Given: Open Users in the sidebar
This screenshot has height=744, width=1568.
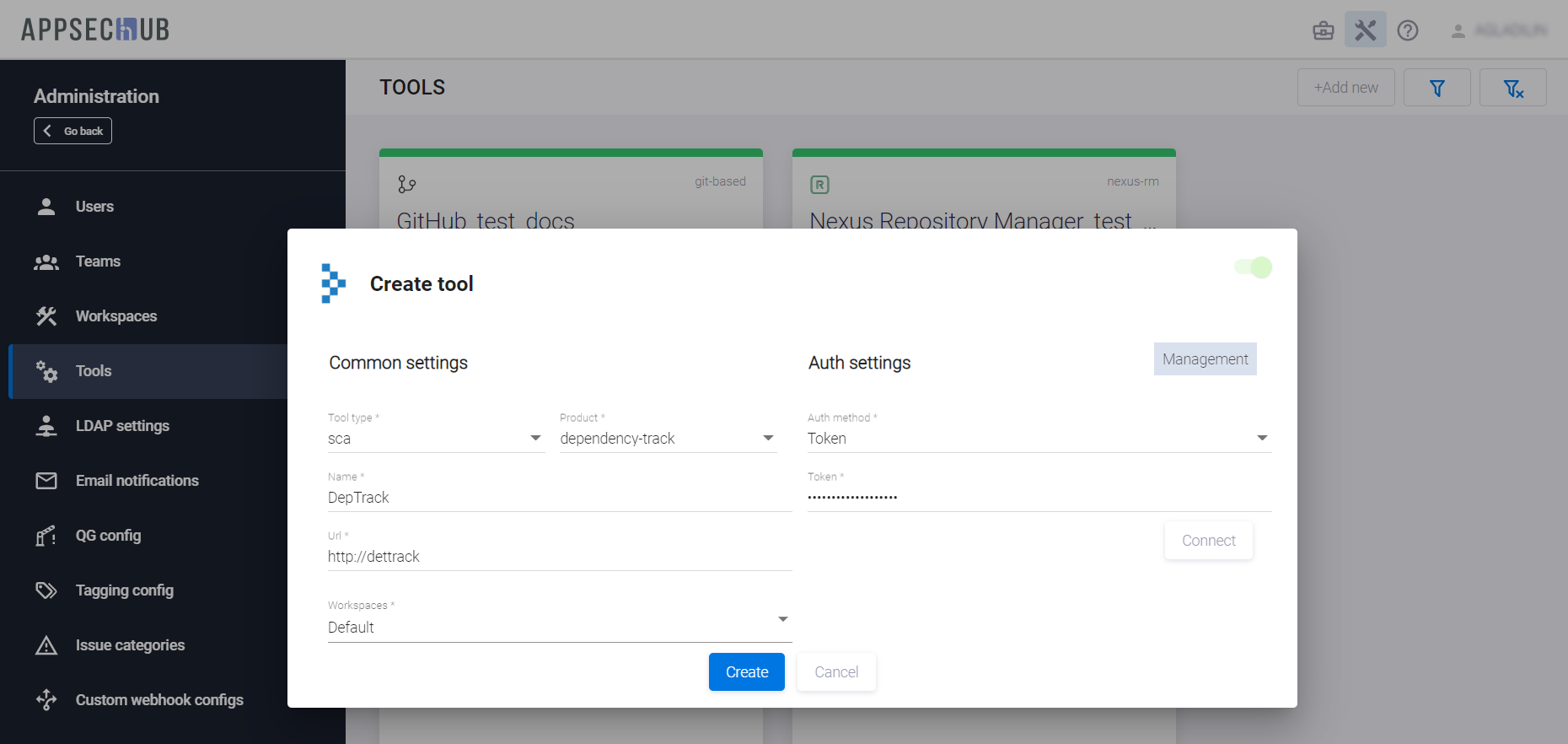Looking at the screenshot, I should 94,207.
